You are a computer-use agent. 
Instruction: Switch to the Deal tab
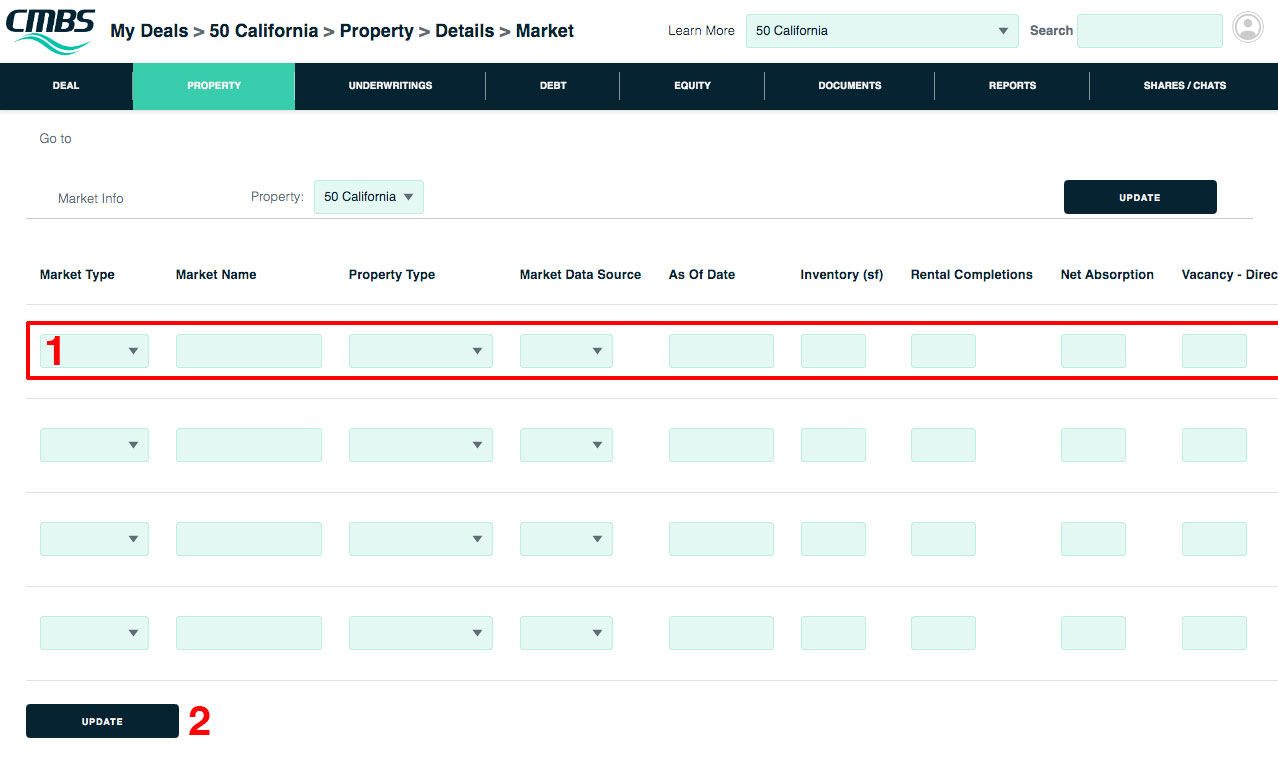[66, 86]
